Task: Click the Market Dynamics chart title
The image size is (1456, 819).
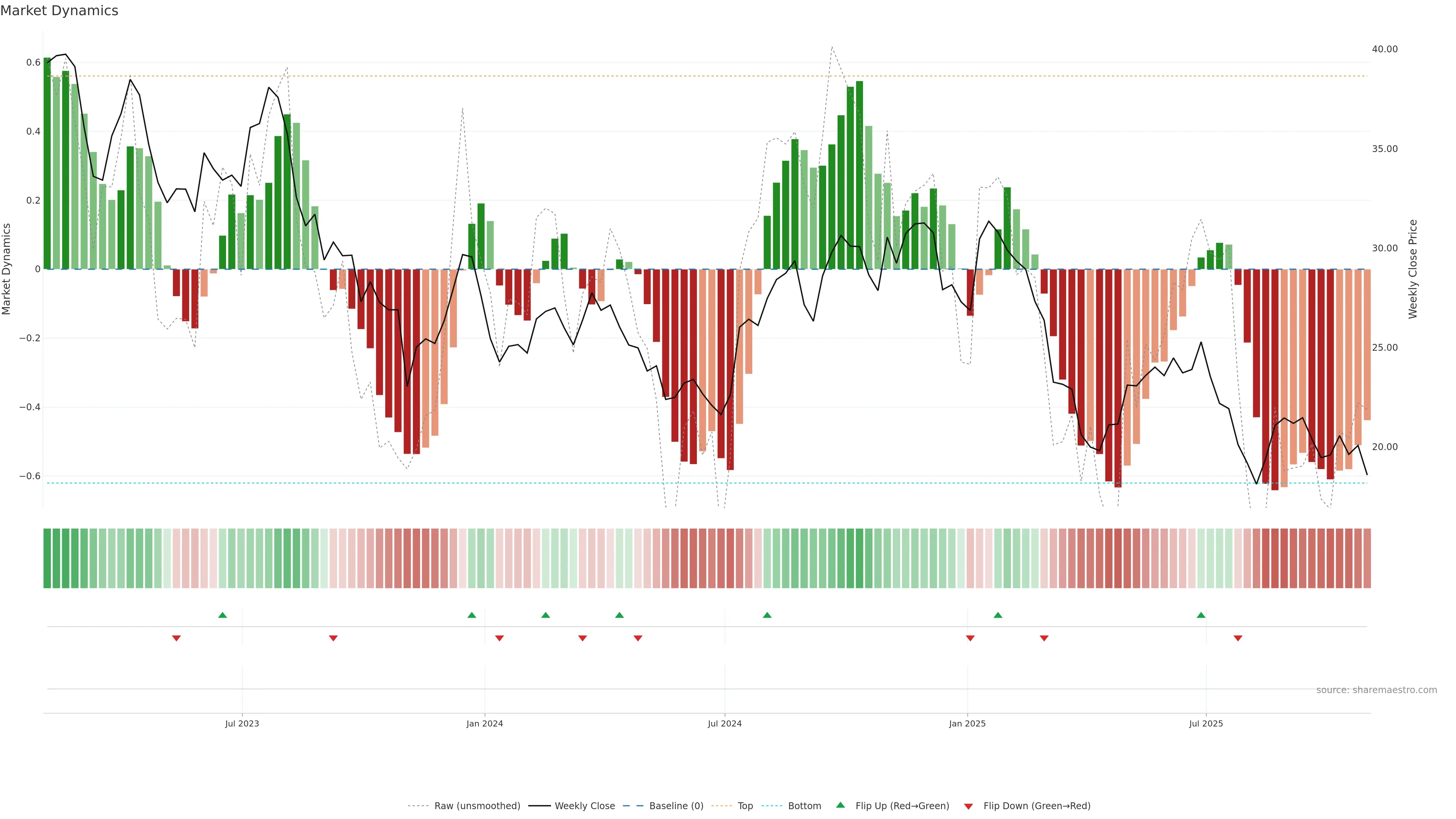Action: [x=60, y=11]
